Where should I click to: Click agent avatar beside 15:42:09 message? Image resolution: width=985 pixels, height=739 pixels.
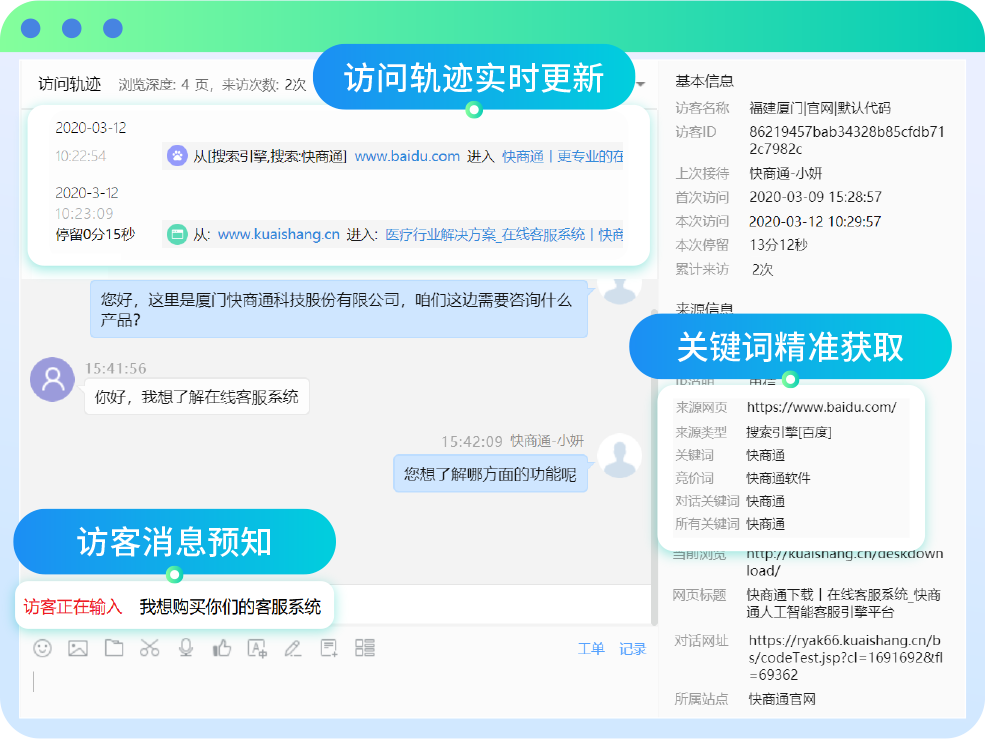[619, 455]
